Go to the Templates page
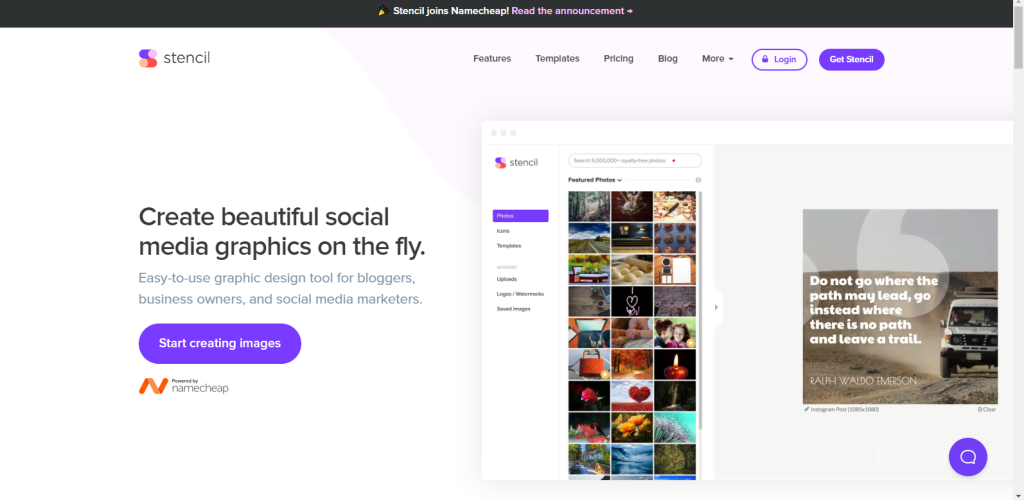The image size is (1024, 500). pos(557,59)
